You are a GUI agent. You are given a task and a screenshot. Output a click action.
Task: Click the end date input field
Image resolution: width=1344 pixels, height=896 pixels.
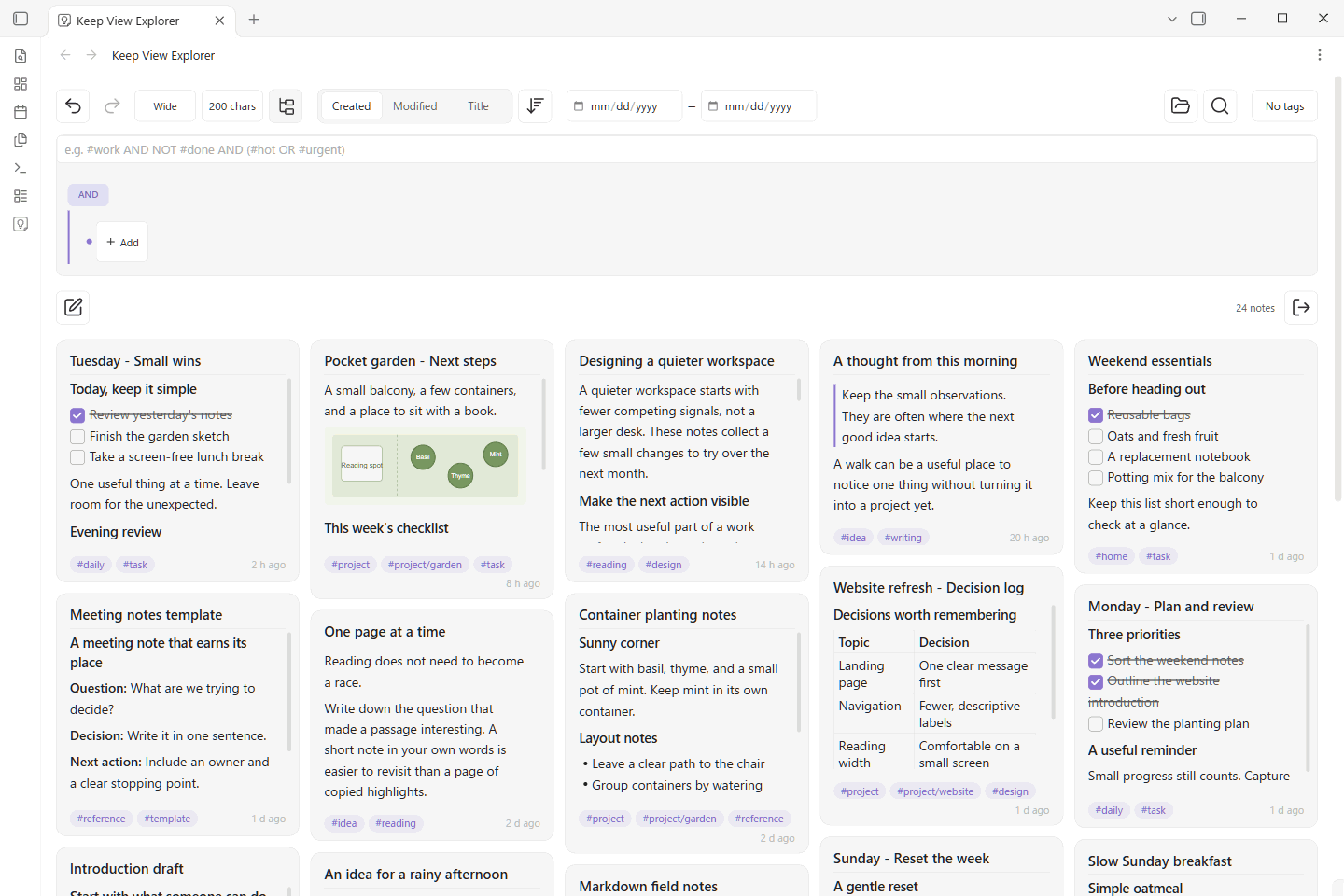tap(759, 106)
